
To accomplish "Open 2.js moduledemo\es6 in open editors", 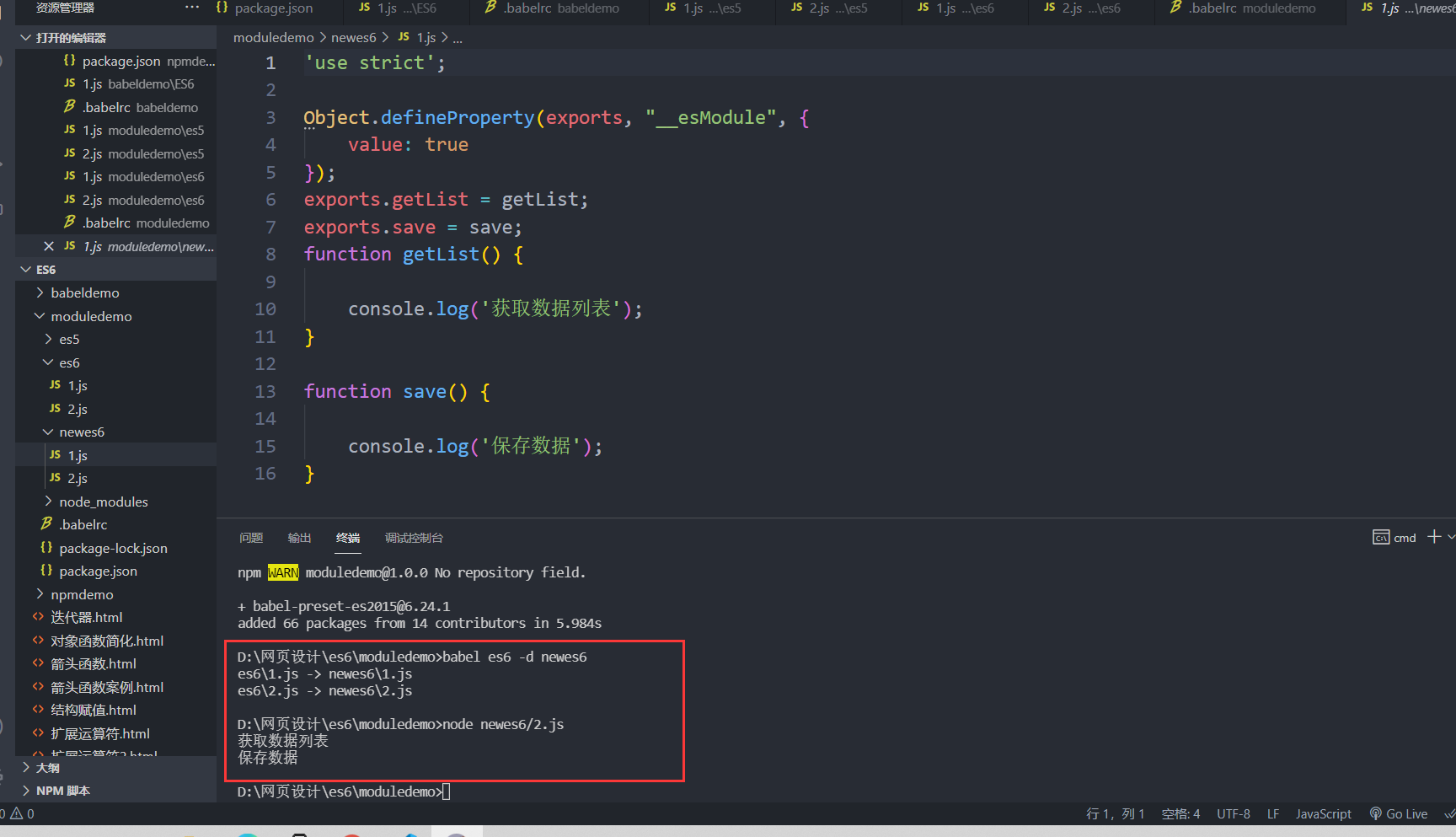I will point(115,200).
